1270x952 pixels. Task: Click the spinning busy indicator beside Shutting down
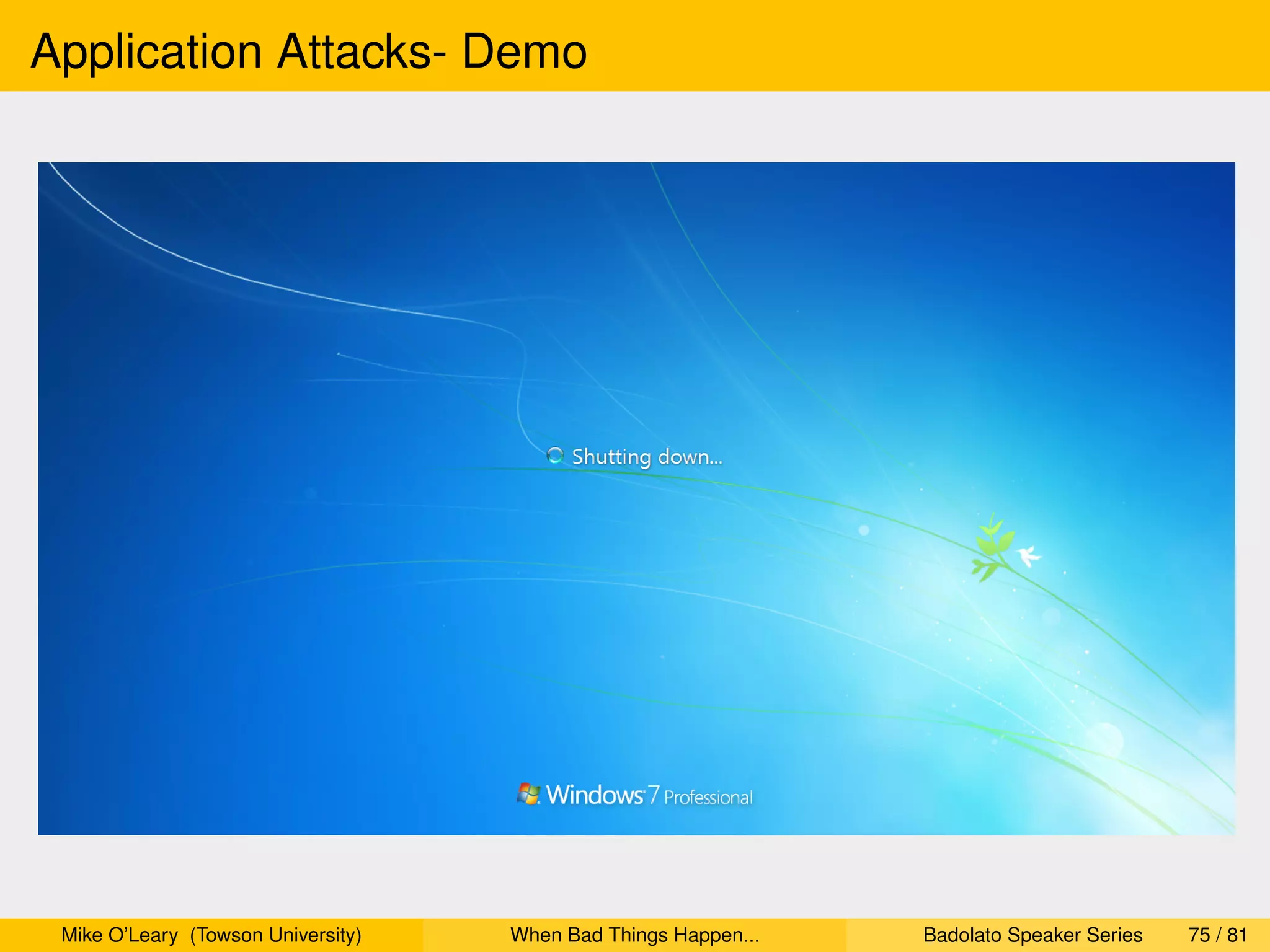click(555, 456)
